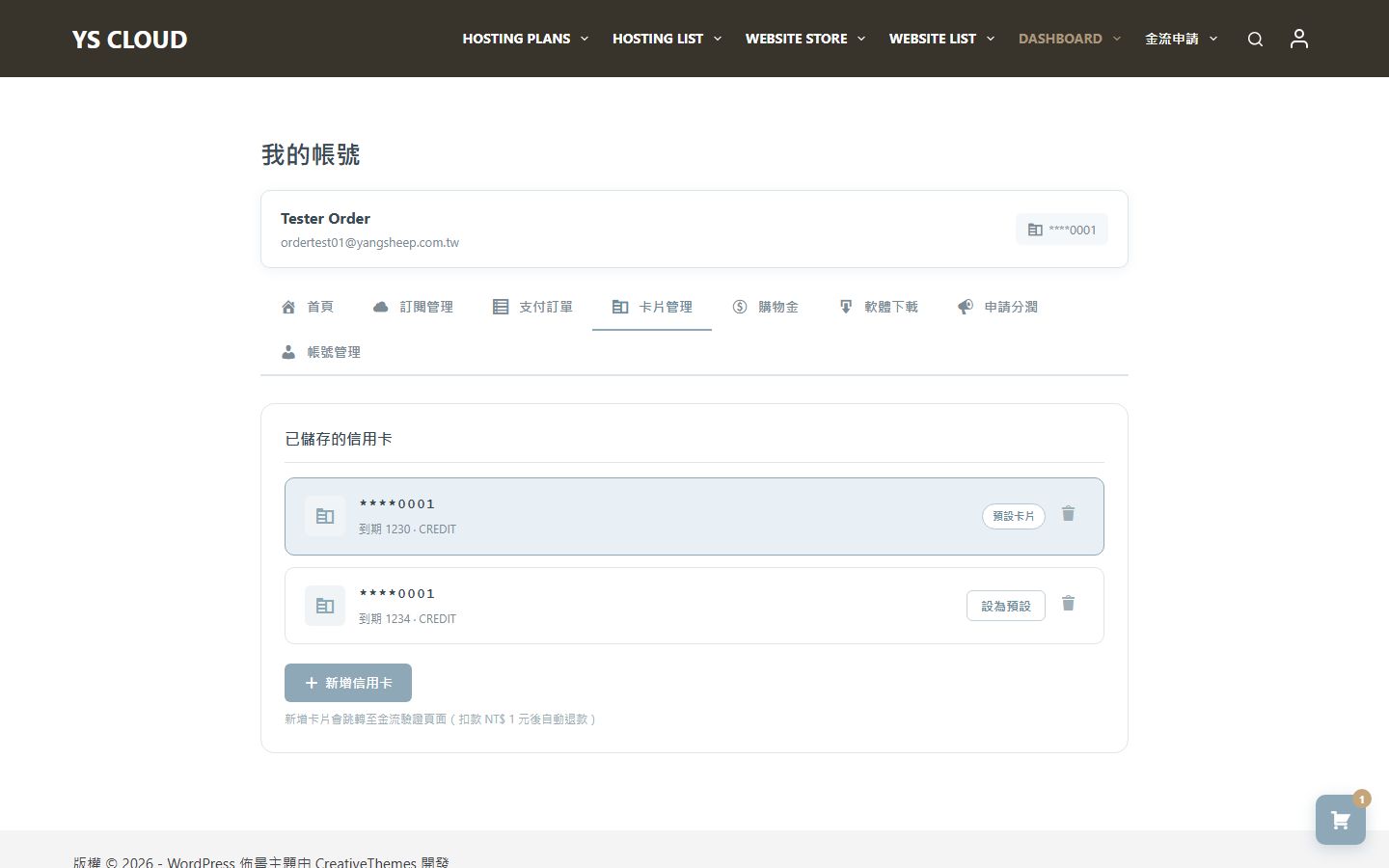Click the CreativeThemes footer link
Screen dimensions: 1389x868
[366, 861]
